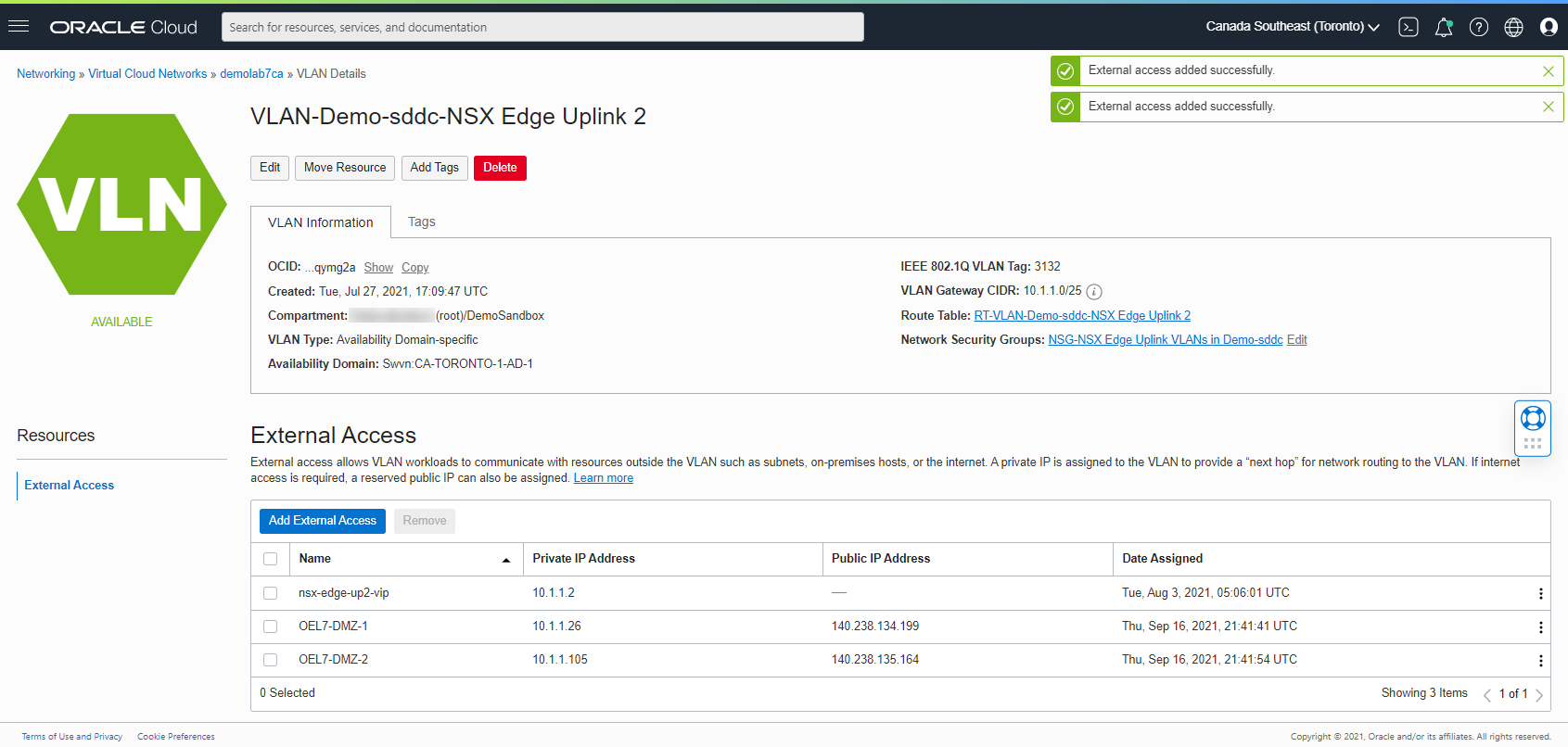Open Terms of Use and Privacy link
This screenshot has height=747, width=1568.
coord(72,737)
